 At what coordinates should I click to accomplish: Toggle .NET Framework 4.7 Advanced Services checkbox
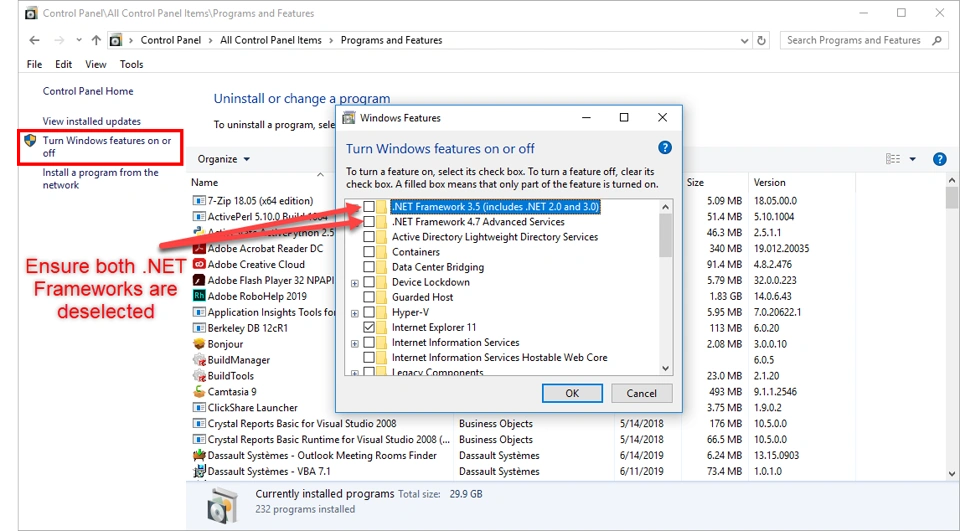[x=369, y=222]
